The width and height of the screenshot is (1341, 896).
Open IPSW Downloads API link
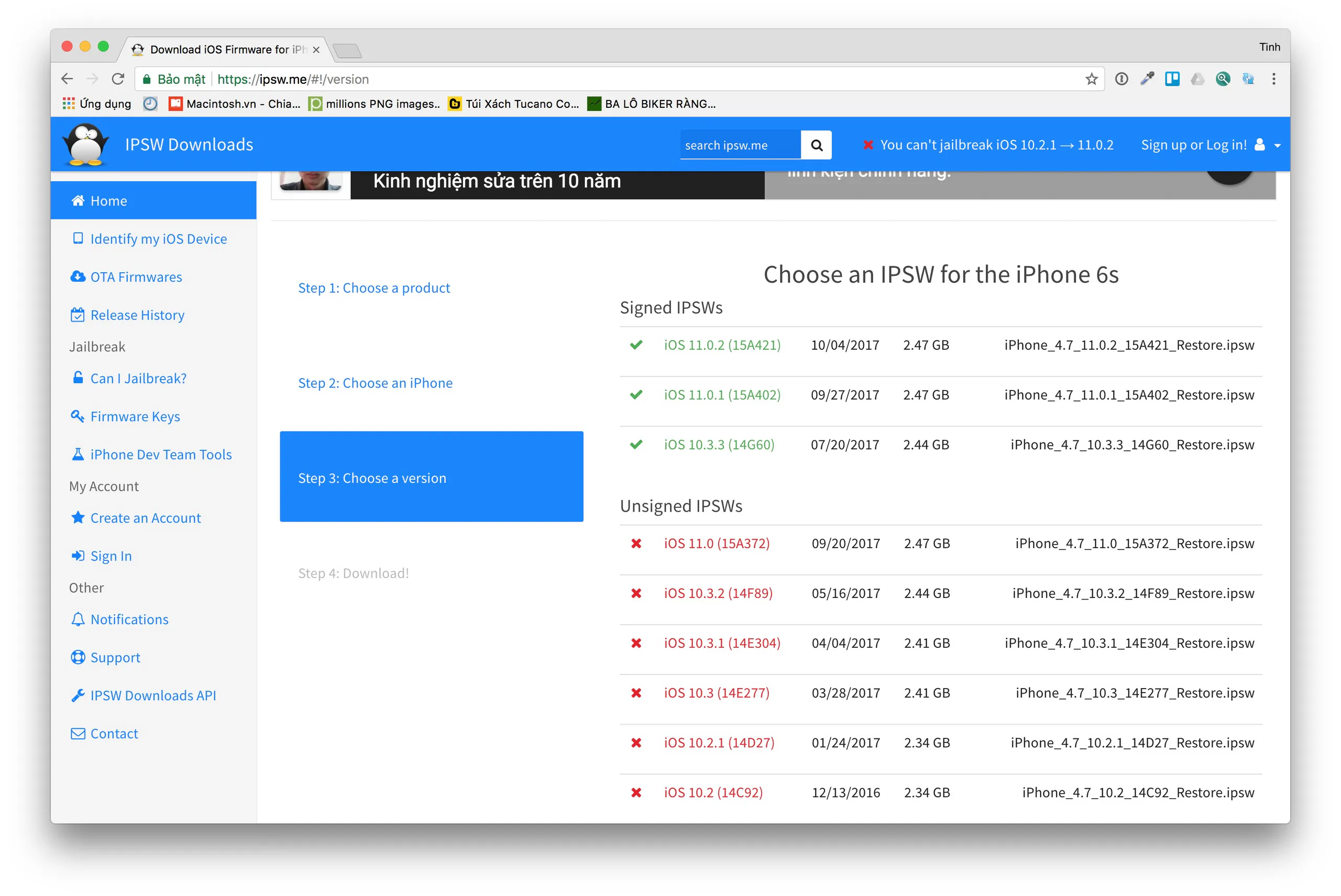pos(143,695)
